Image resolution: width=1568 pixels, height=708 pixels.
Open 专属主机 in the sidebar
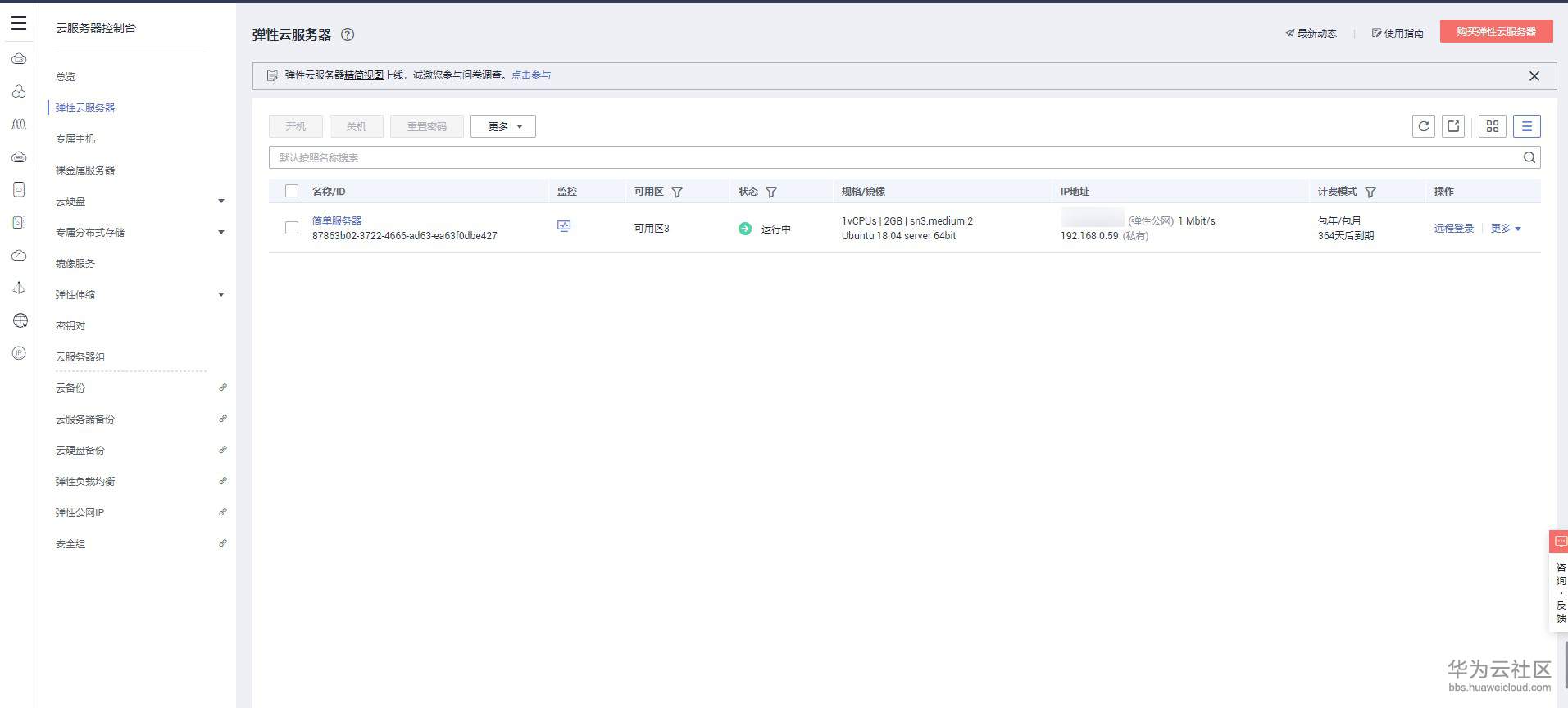tap(75, 138)
